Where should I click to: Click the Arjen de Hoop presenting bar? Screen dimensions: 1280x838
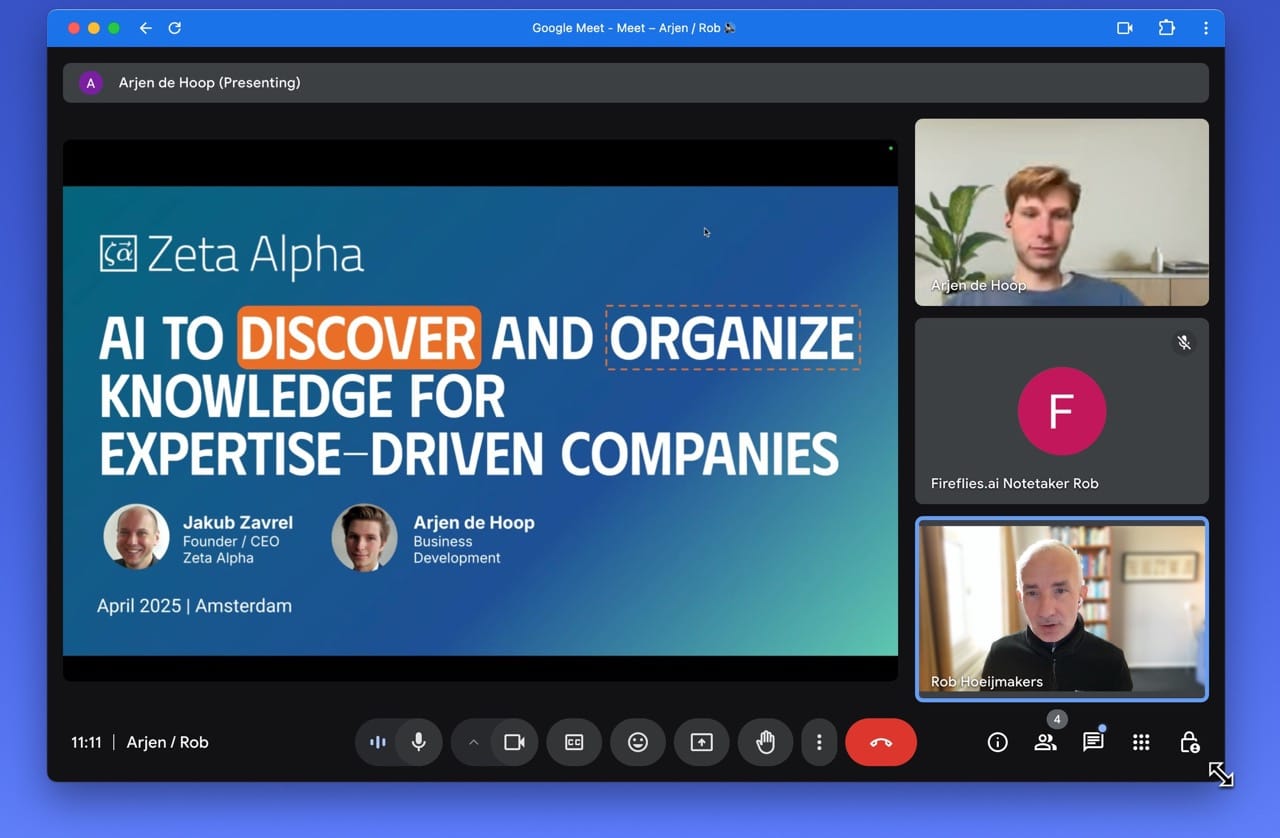(x=635, y=83)
